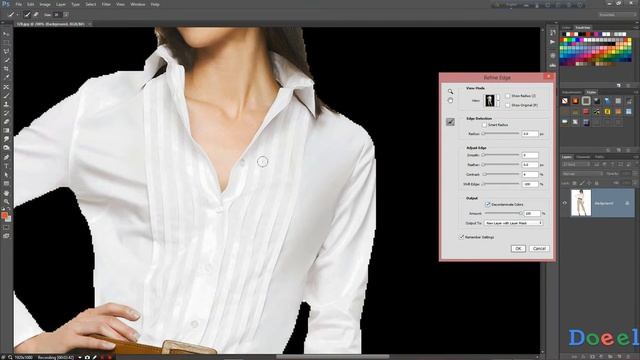
Task: Select the Background layer thumbnail
Action: pyautogui.click(x=580, y=203)
